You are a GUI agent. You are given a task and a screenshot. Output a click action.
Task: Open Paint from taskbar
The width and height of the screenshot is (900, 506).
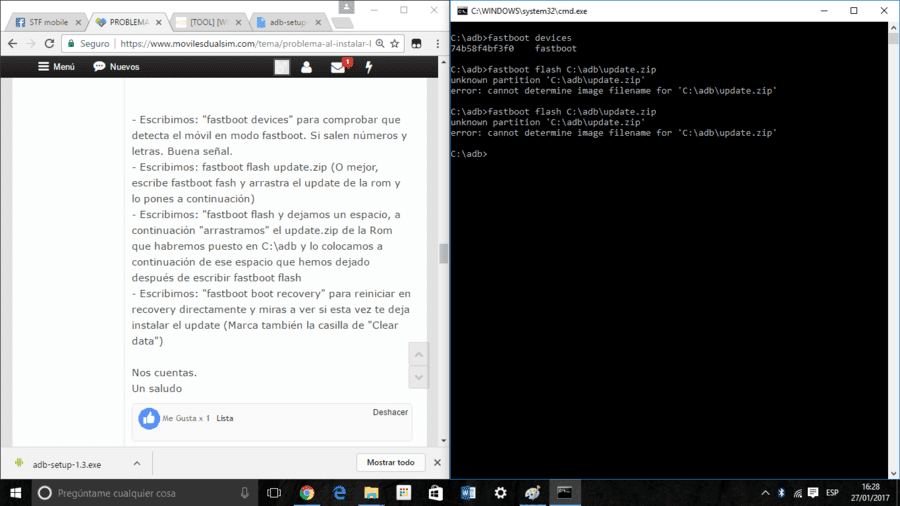532,493
